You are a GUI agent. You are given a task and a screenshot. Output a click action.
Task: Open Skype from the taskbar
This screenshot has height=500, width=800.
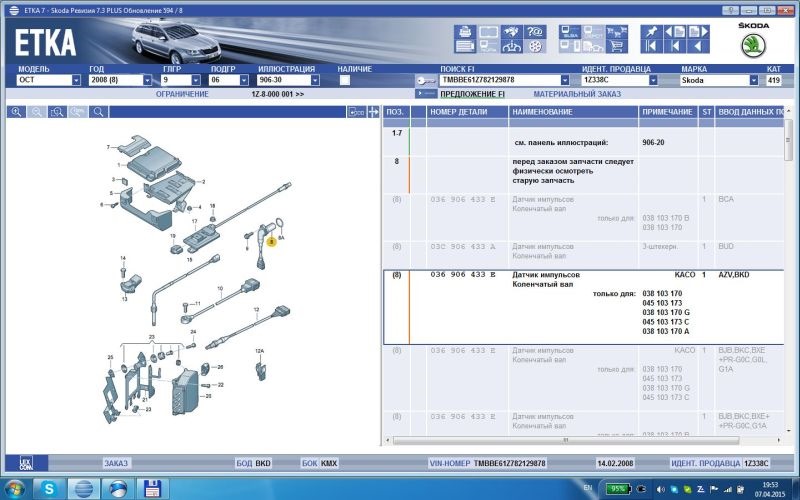coord(49,489)
